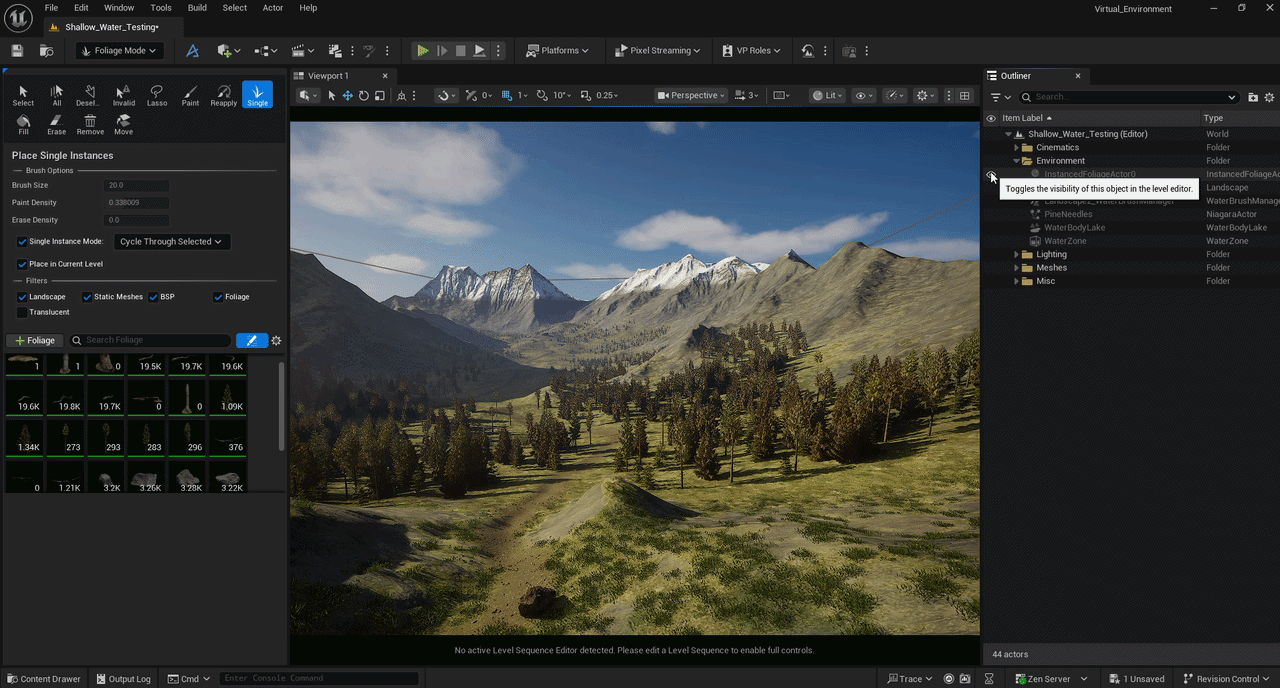
Task: Activate the Paint foliage tool
Action: [x=190, y=95]
